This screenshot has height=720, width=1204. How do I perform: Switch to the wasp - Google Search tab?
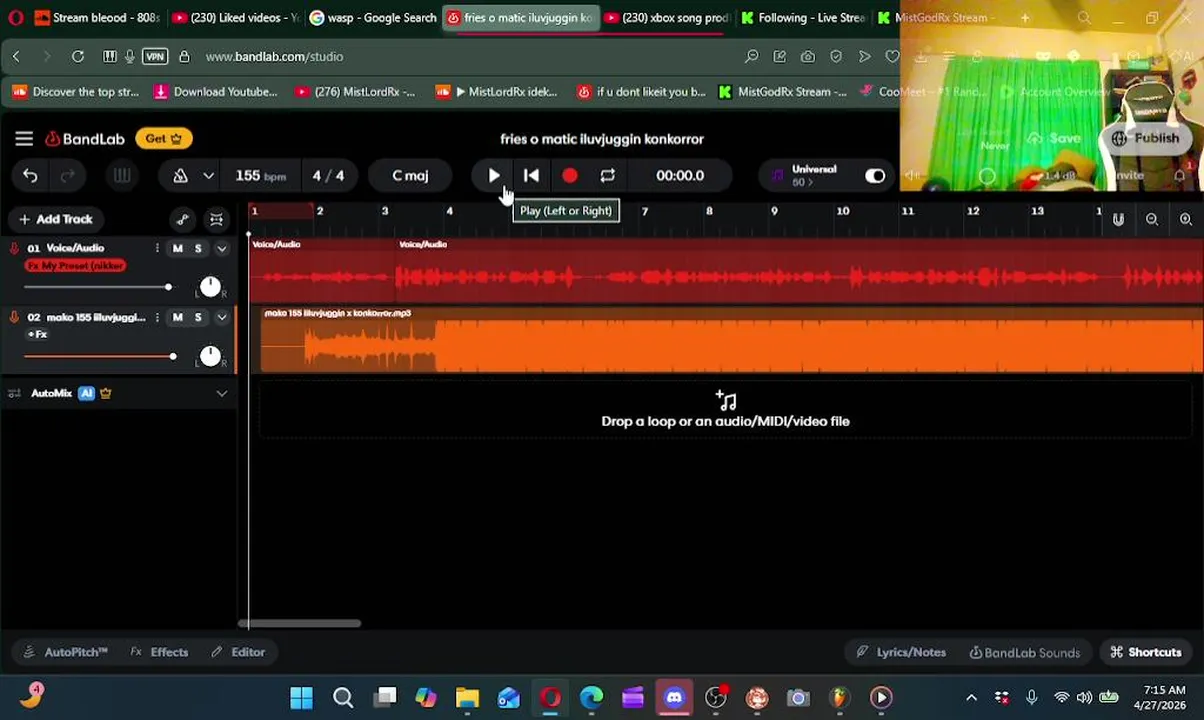pos(373,18)
